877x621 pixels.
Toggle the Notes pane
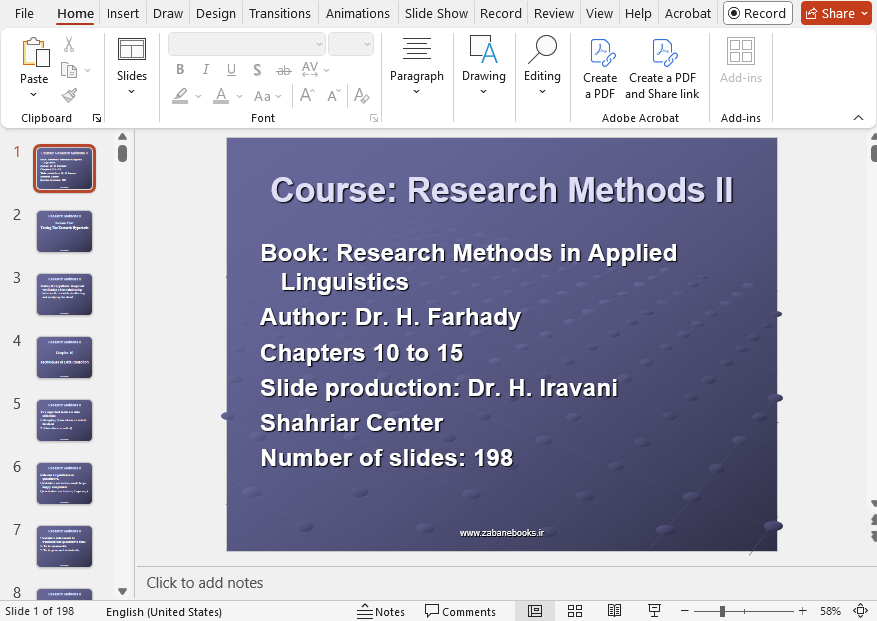point(381,611)
